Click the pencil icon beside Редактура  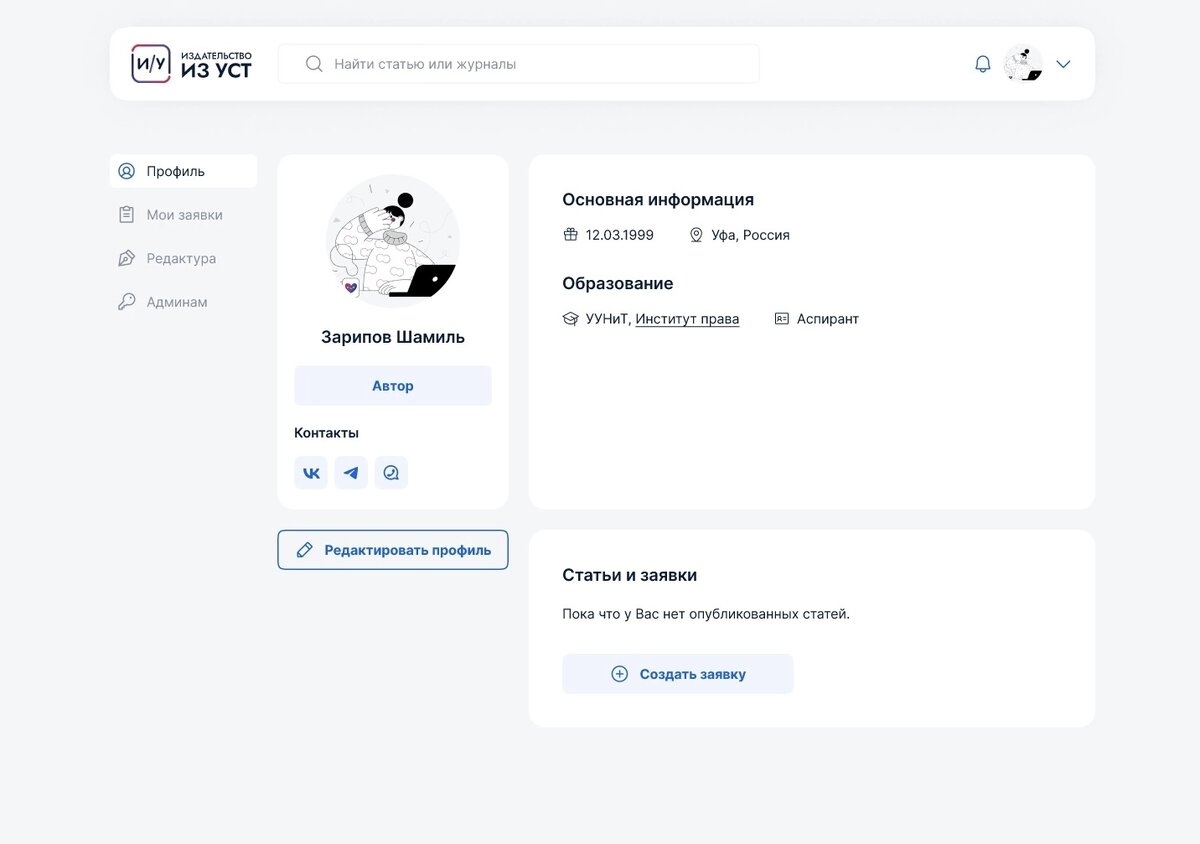(x=126, y=258)
